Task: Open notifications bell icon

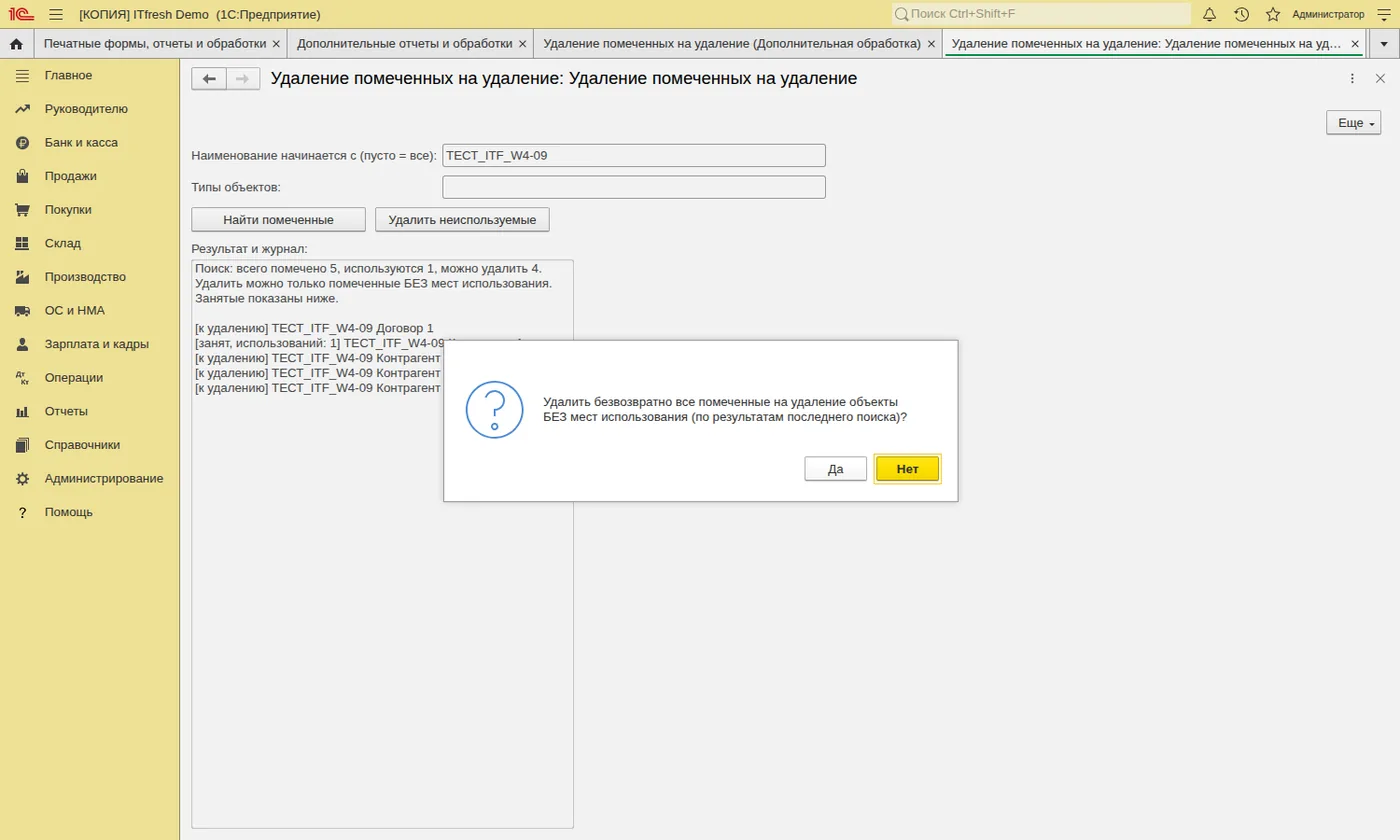Action: (x=1209, y=14)
